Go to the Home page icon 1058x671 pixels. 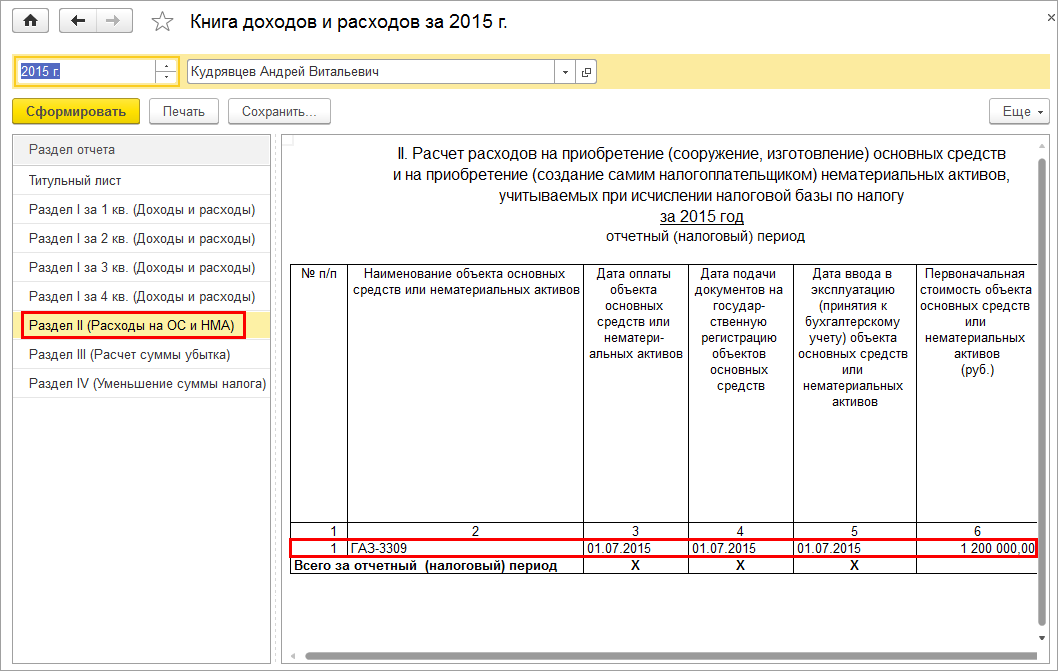click(x=30, y=21)
